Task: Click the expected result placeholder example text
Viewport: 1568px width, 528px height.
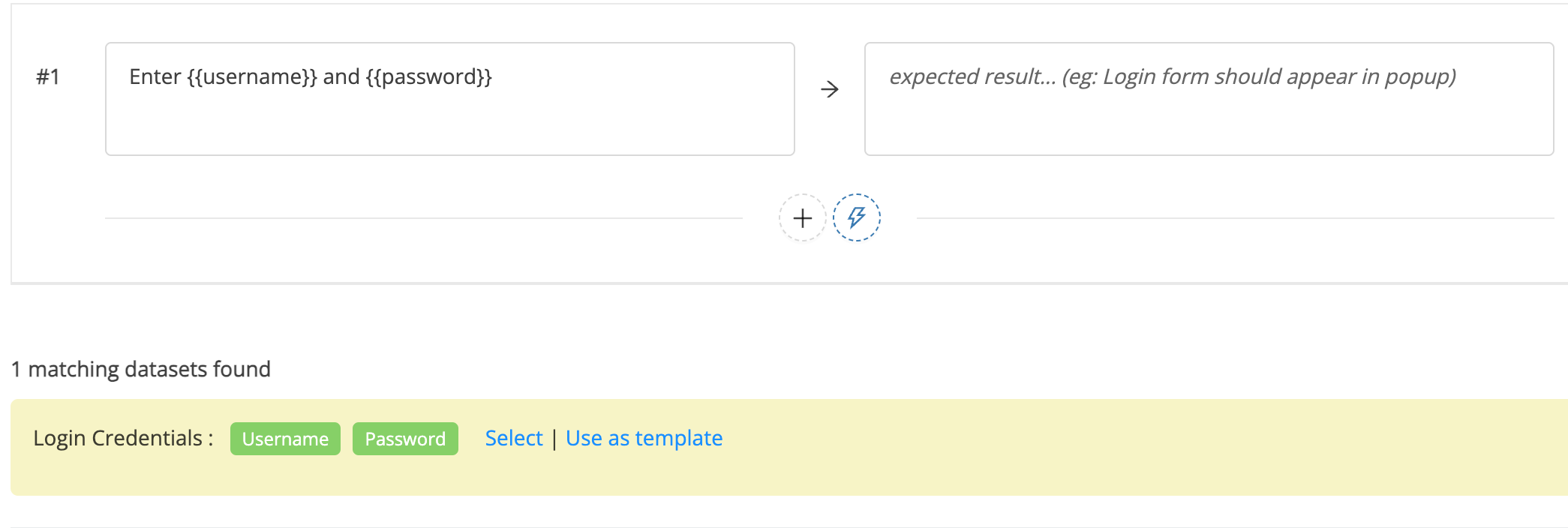Action: [1259, 76]
